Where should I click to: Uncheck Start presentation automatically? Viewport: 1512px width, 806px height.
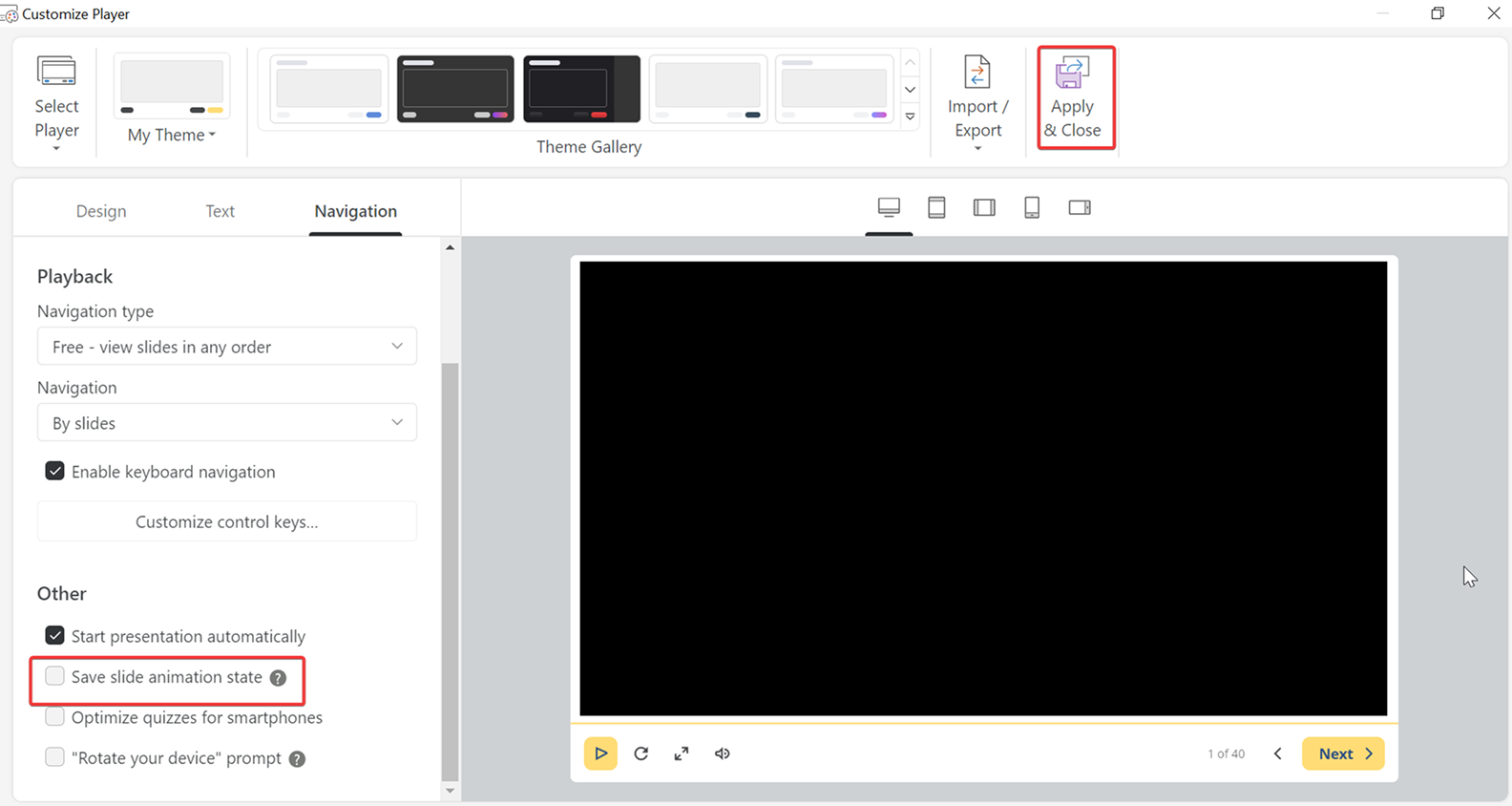[55, 636]
